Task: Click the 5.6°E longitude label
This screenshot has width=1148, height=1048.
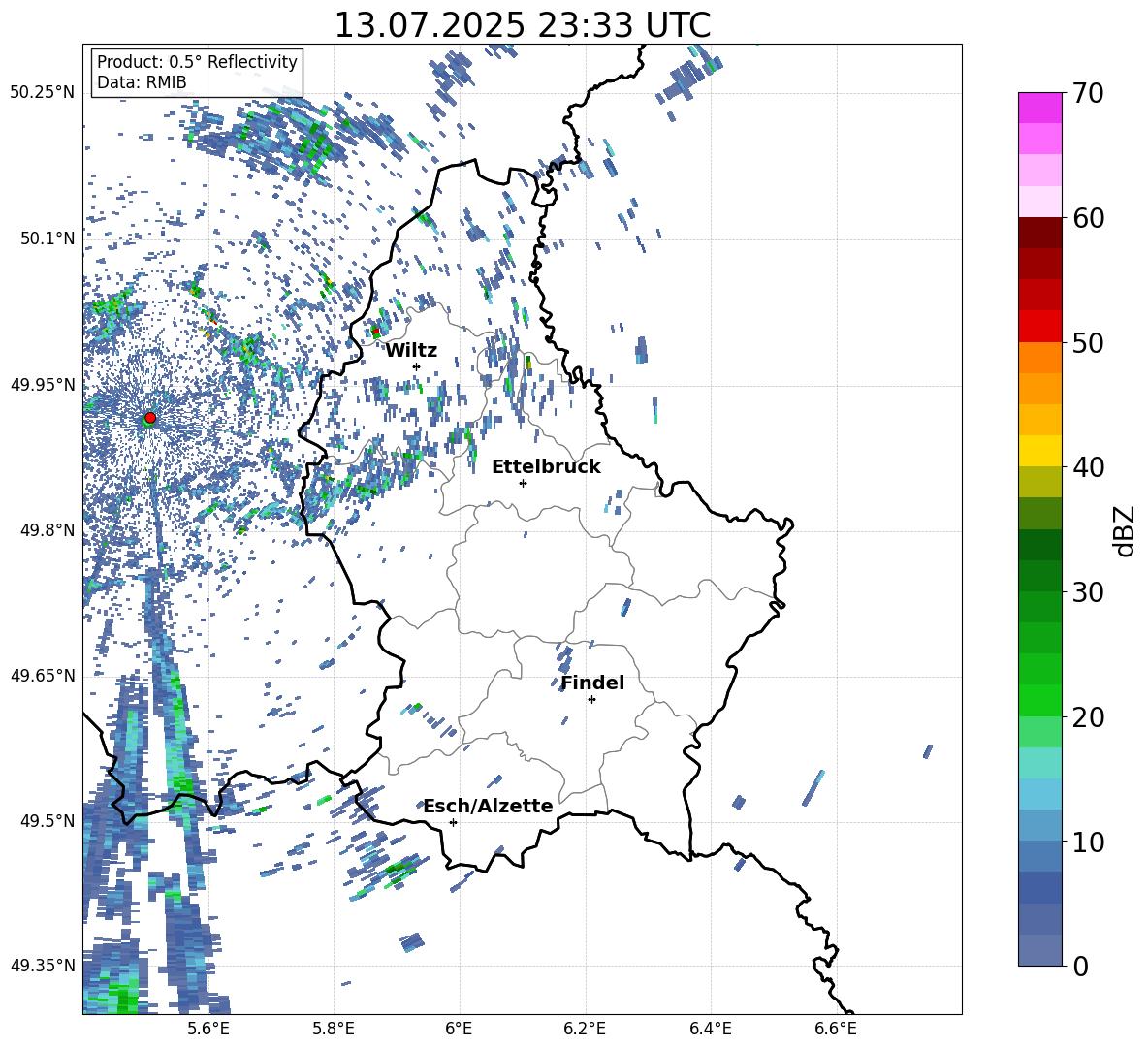Action: [x=207, y=1029]
